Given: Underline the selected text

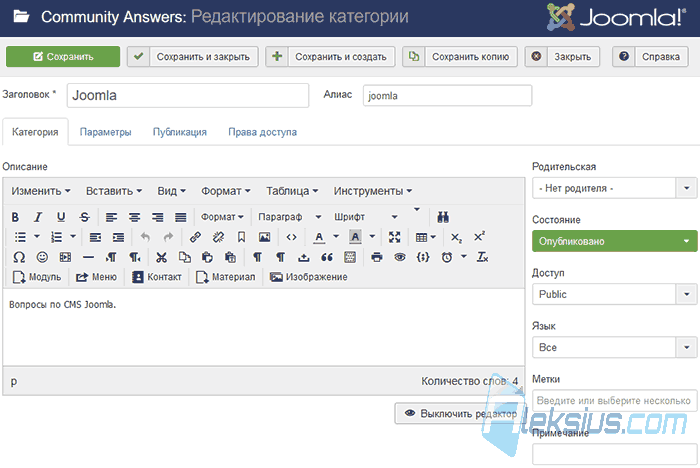Looking at the screenshot, I should coord(61,217).
